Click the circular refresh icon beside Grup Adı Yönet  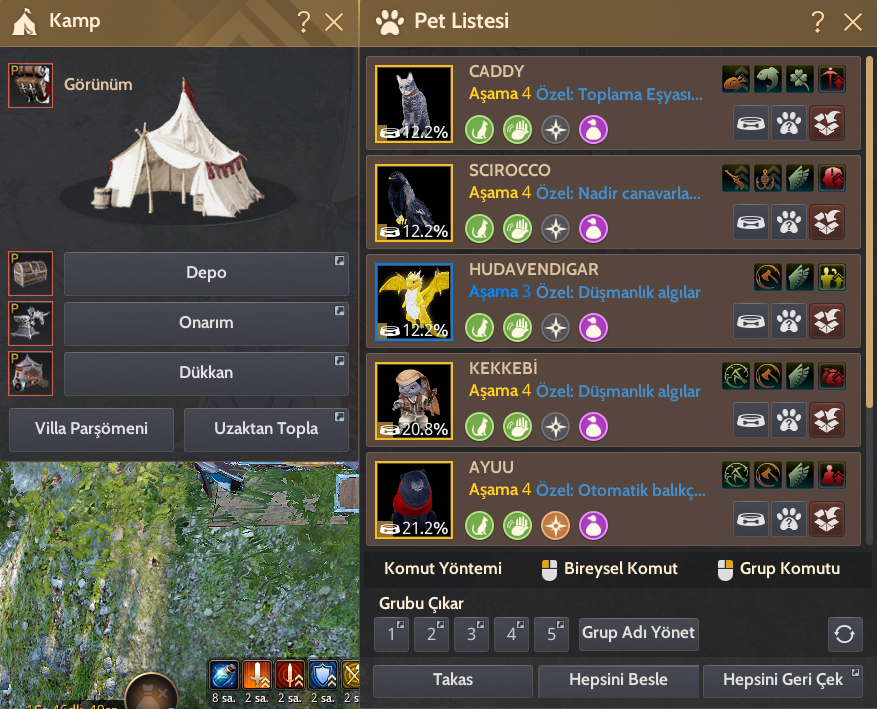click(x=845, y=634)
